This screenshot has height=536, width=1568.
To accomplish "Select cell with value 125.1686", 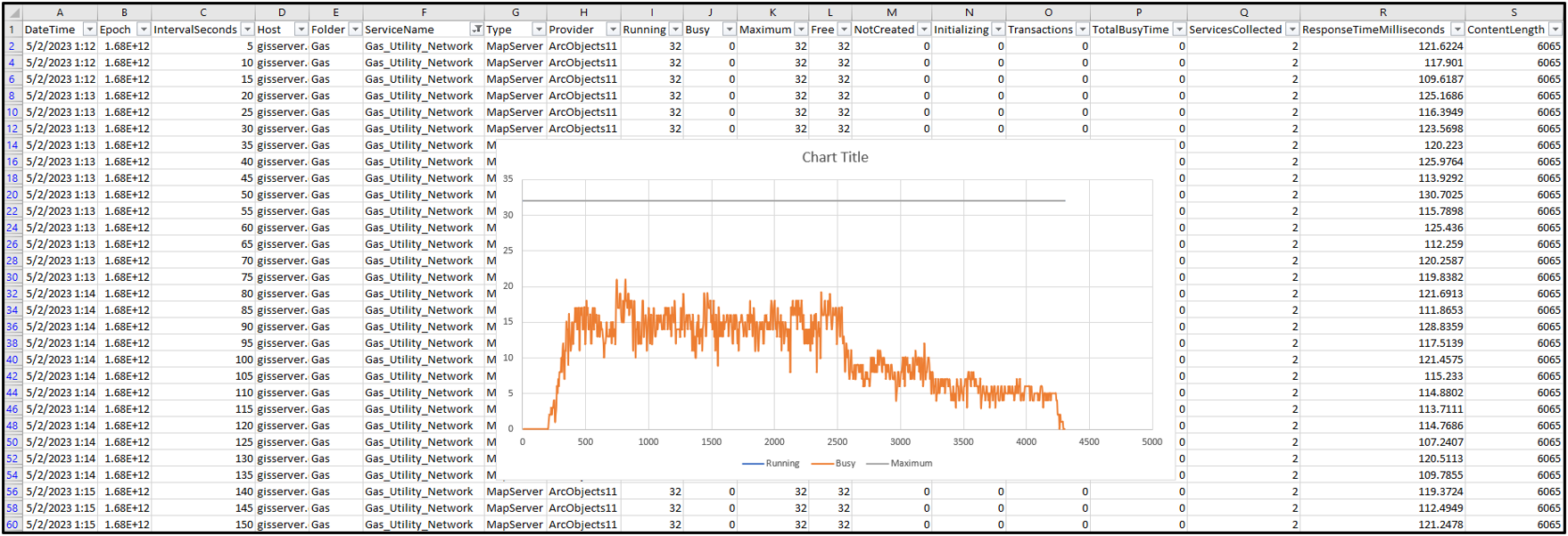I will (1382, 95).
